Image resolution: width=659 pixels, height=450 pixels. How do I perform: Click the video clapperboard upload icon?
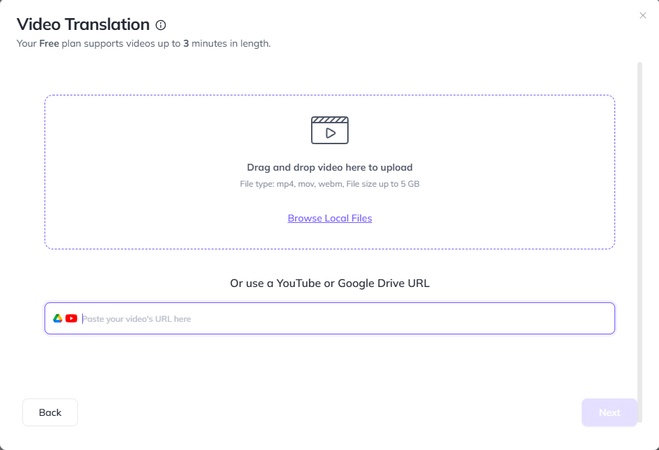(x=329, y=131)
